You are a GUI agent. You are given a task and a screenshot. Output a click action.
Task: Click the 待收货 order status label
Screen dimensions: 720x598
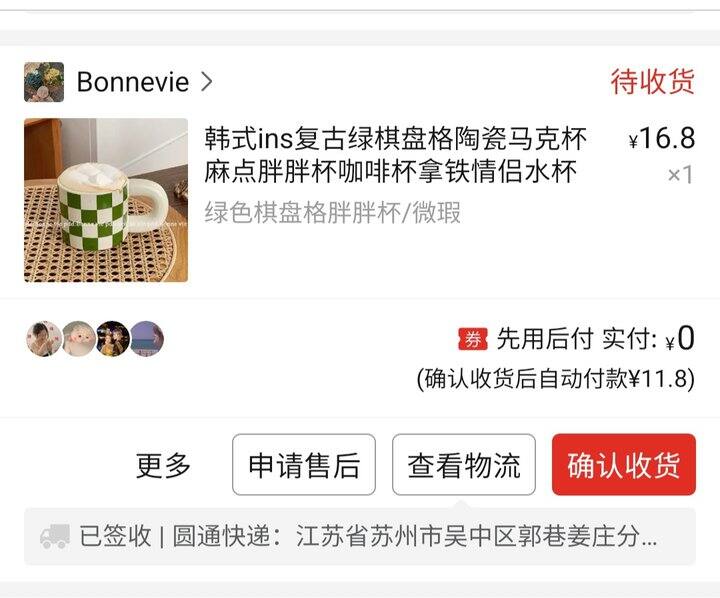click(x=652, y=82)
